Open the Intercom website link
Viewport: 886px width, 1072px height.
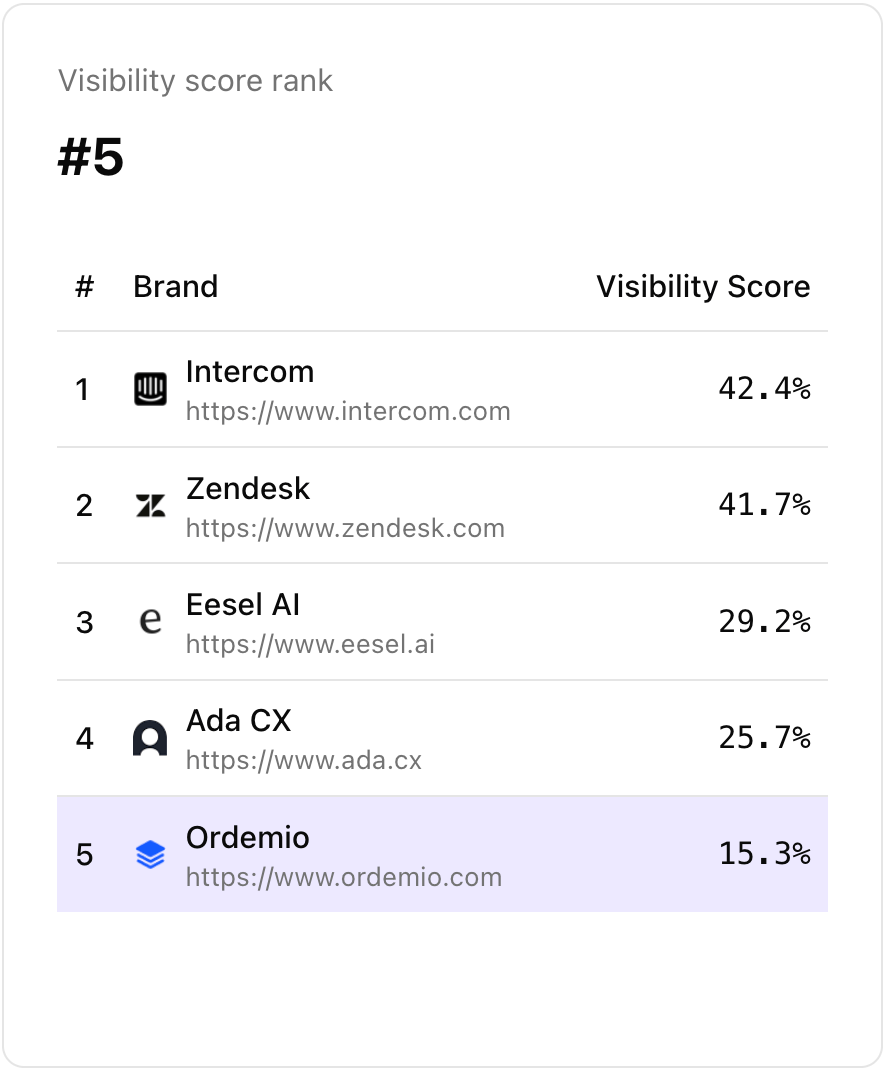[x=348, y=410]
